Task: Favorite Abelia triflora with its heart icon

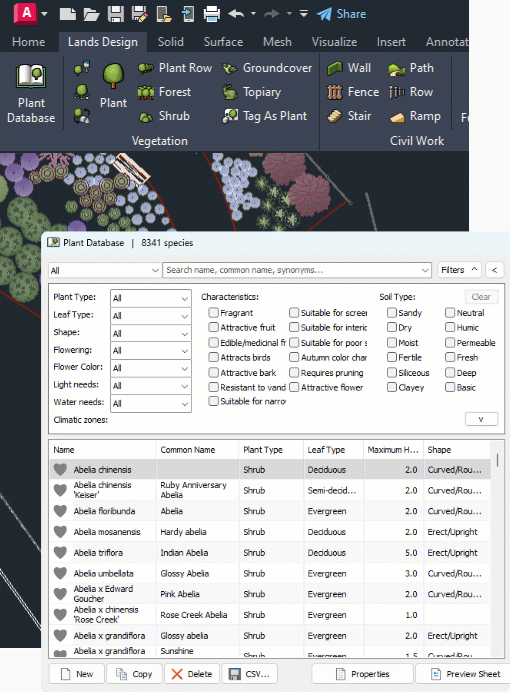Action: click(x=60, y=553)
